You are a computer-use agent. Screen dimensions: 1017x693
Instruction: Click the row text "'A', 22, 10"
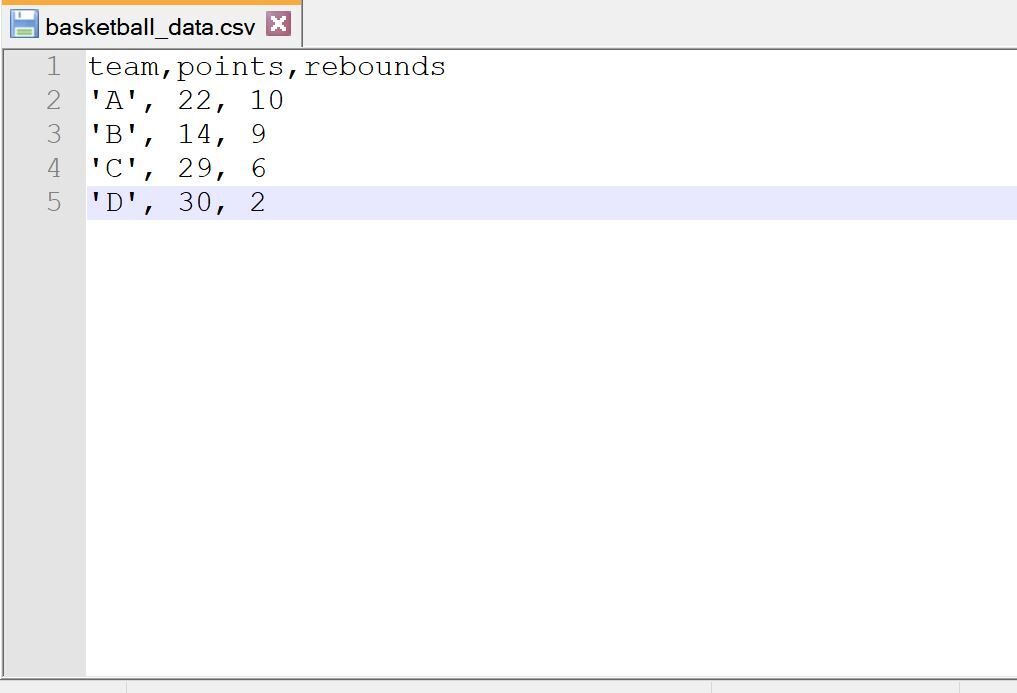[x=186, y=101]
